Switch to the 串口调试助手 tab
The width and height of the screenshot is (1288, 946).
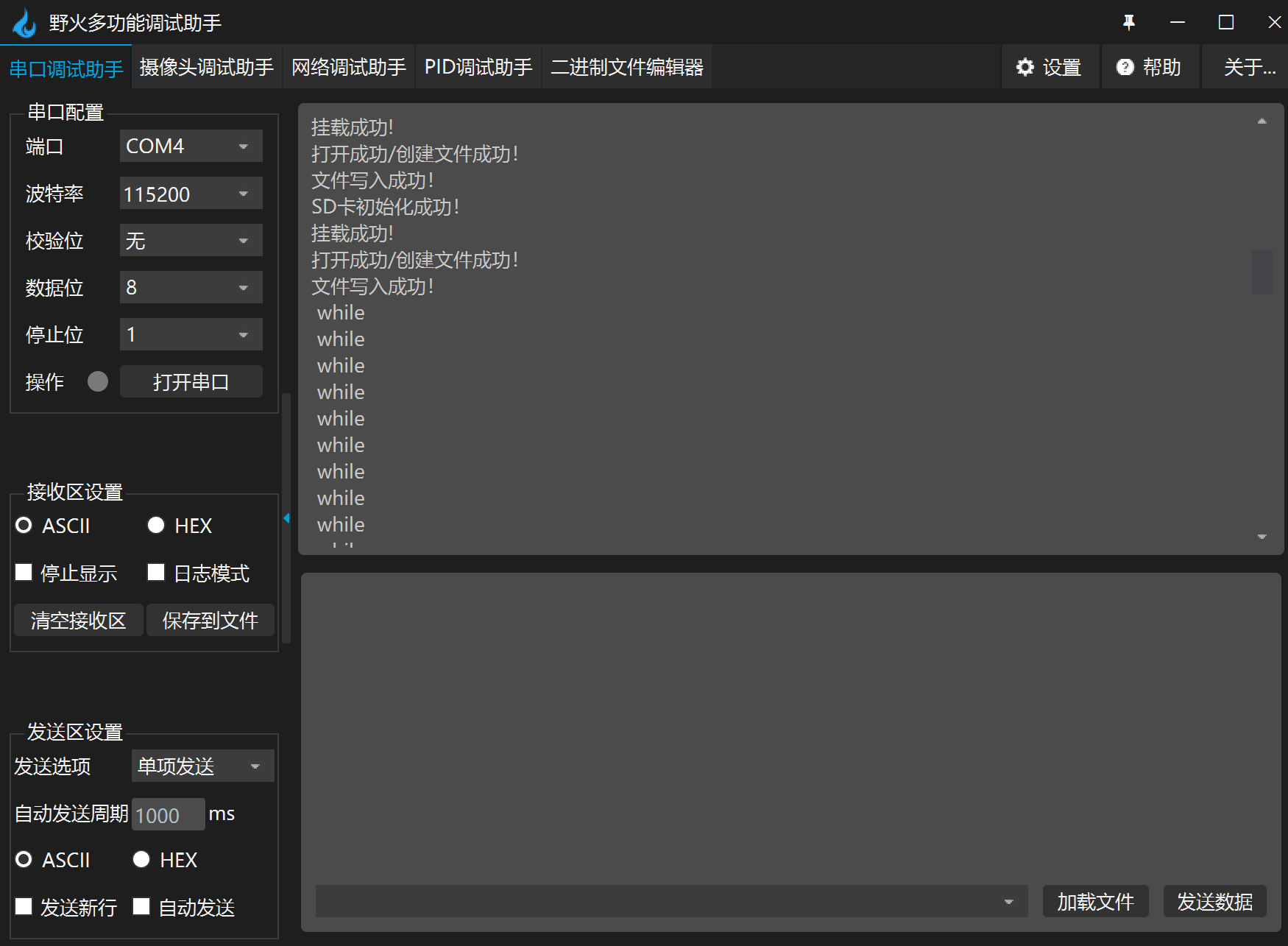(66, 68)
